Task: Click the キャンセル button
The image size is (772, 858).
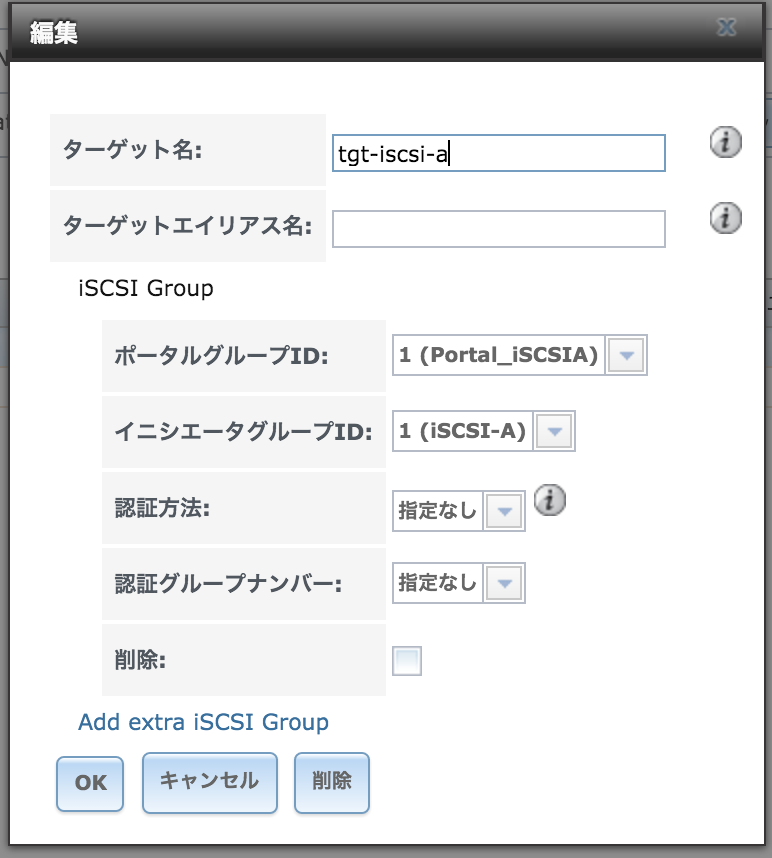Action: point(210,782)
